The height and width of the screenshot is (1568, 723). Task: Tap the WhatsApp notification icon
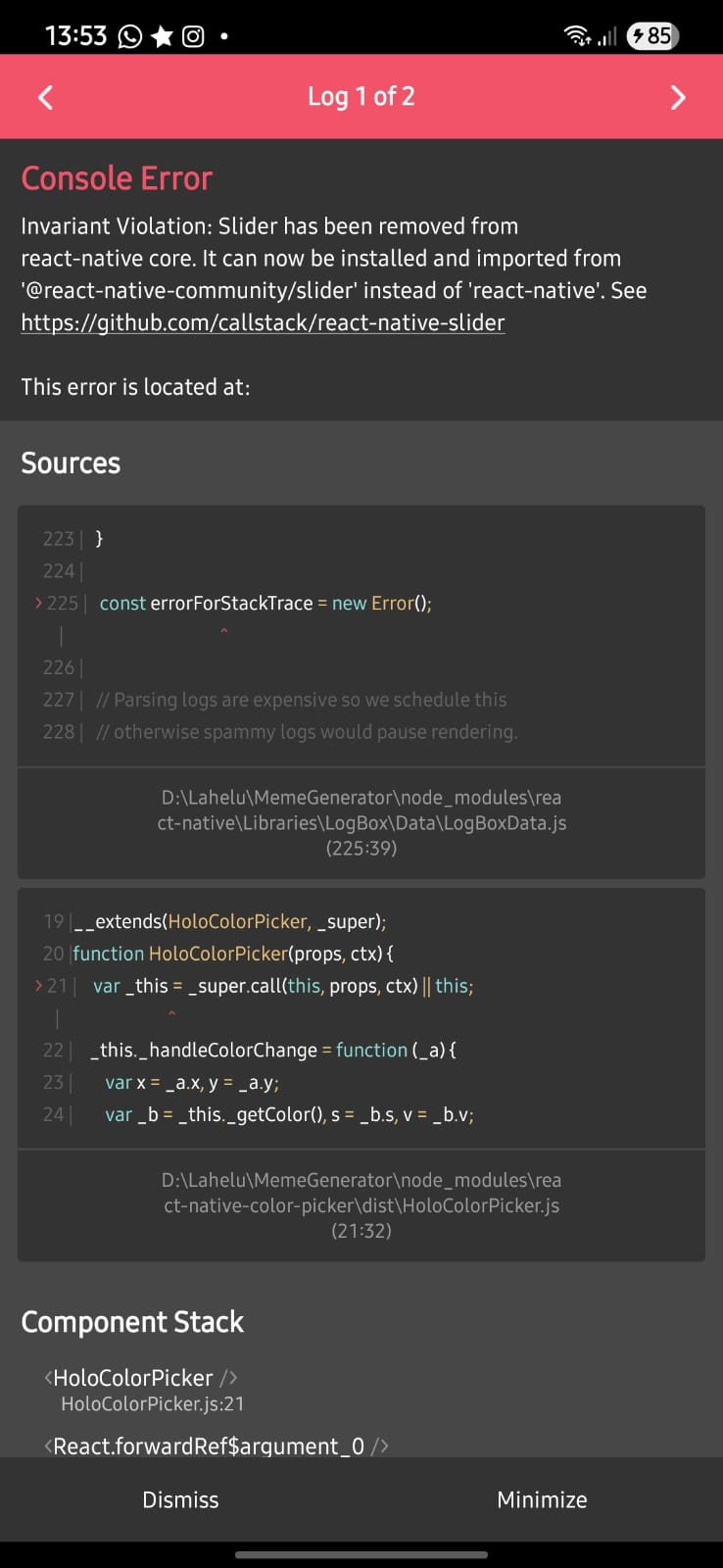[129, 37]
